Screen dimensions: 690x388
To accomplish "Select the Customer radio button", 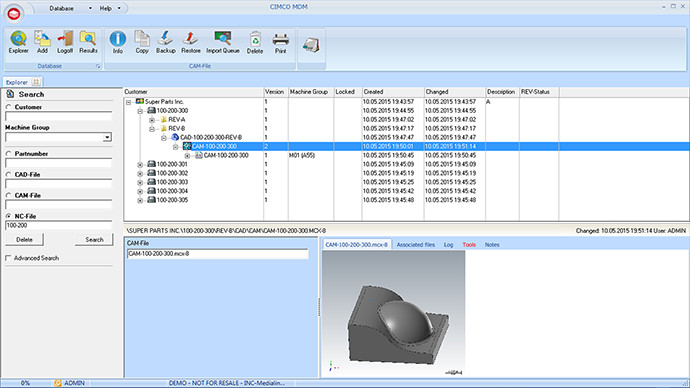I will 8,107.
